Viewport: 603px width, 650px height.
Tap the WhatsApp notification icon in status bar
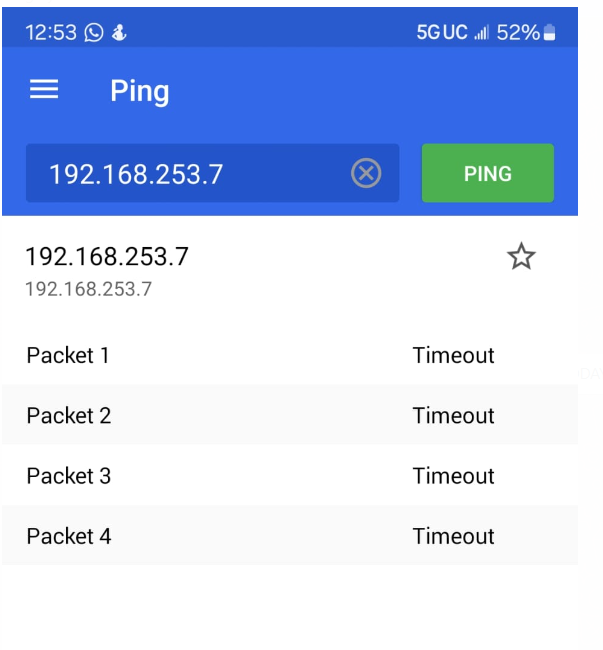click(94, 33)
